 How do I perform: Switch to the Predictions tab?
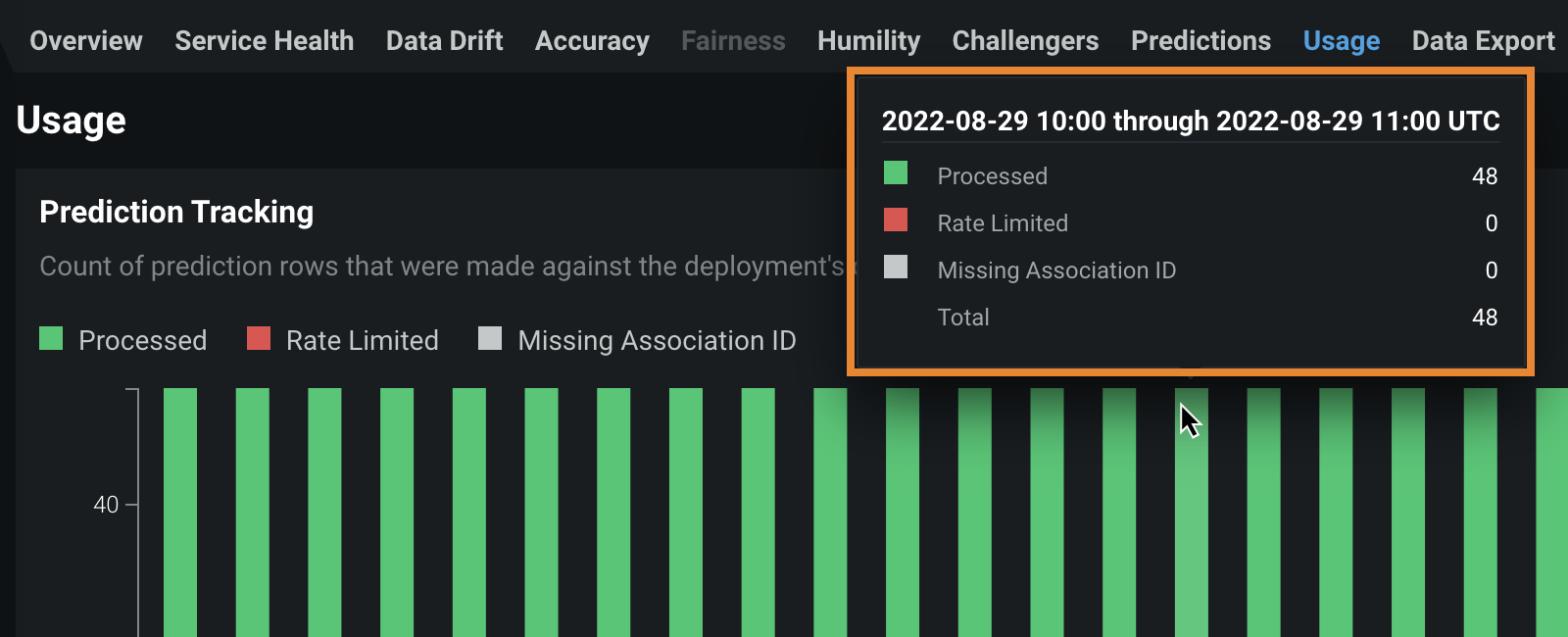pyautogui.click(x=1200, y=41)
